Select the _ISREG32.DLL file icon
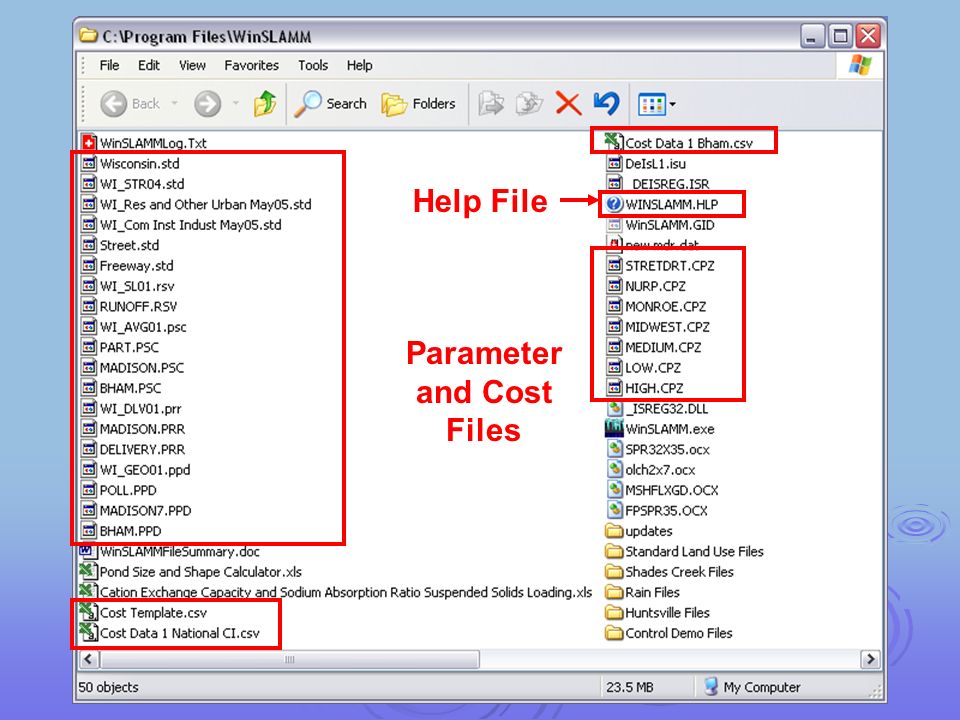Screen dimensions: 960x720 [x=615, y=408]
